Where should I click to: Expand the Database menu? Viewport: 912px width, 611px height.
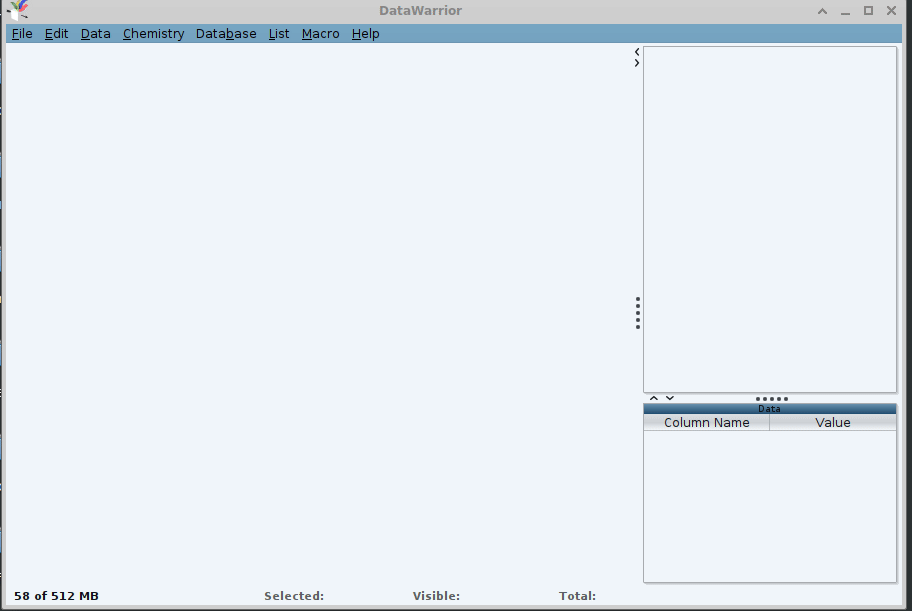[226, 34]
